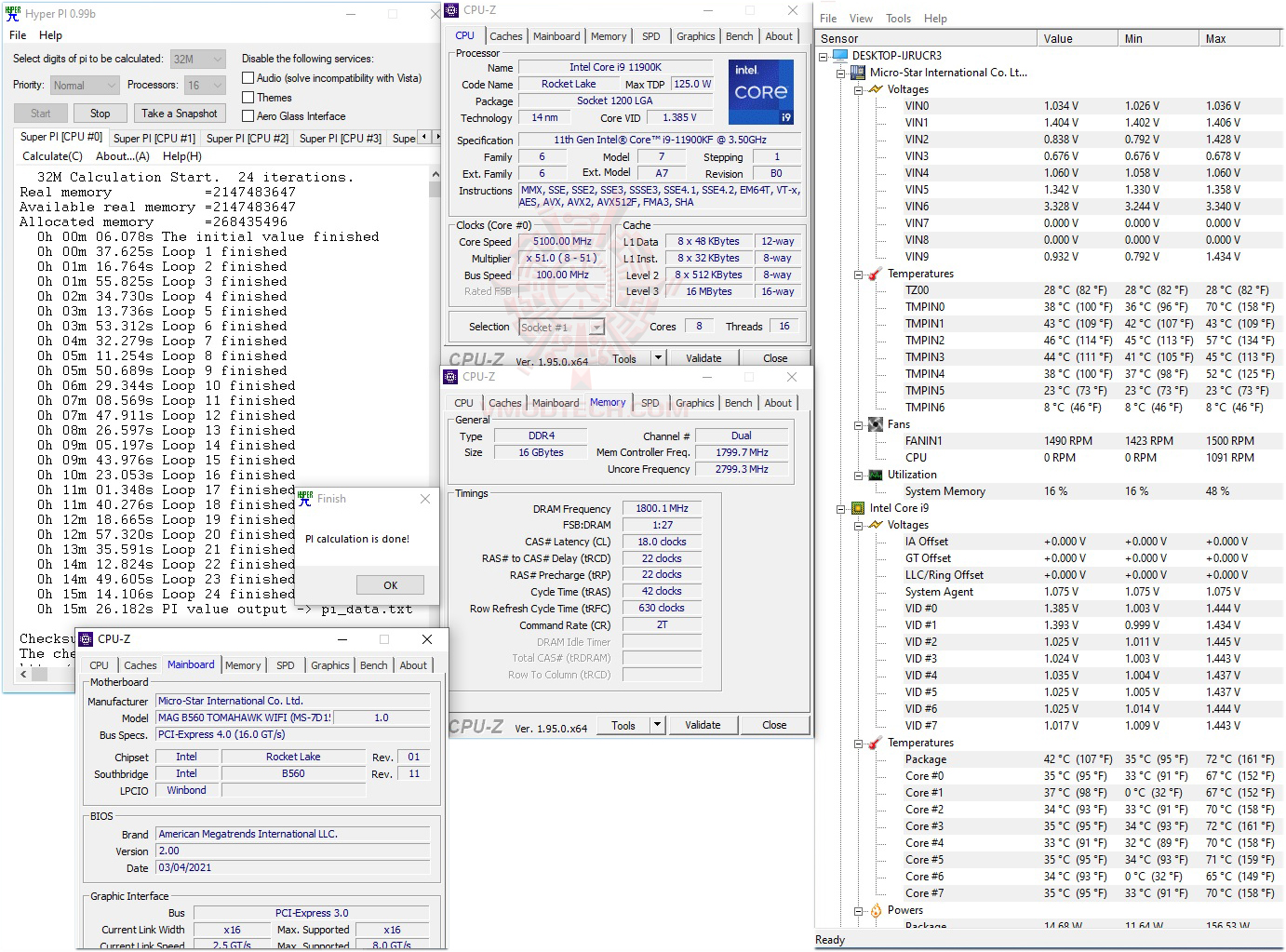Viewport: 1286px width, 952px height.
Task: Open the View menu in HWMonitor
Action: click(x=861, y=19)
